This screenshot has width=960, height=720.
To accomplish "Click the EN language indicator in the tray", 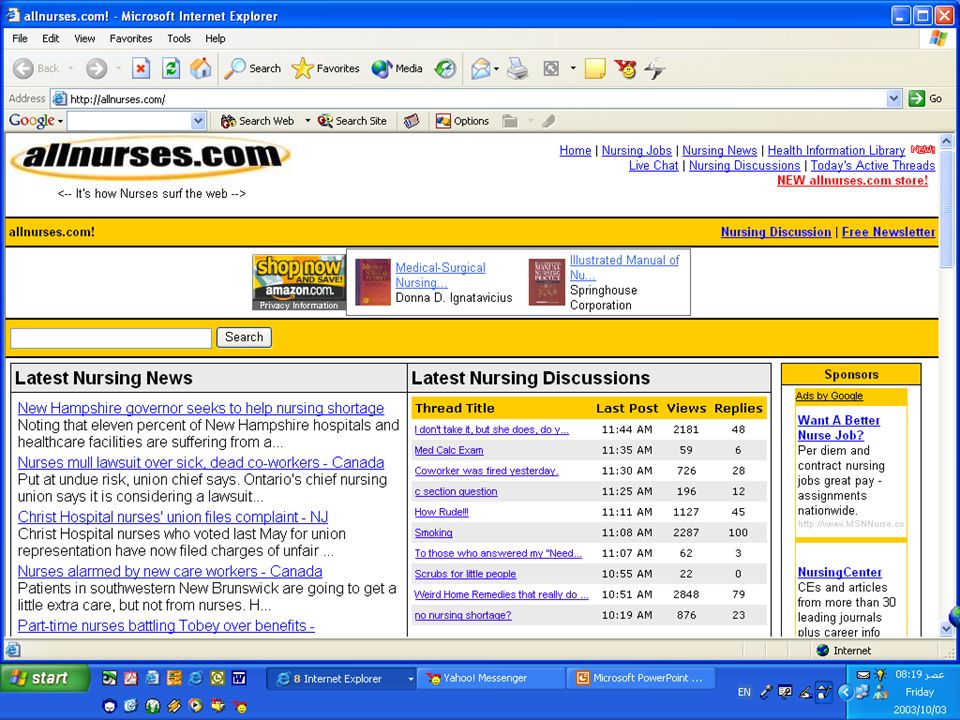I will [744, 692].
